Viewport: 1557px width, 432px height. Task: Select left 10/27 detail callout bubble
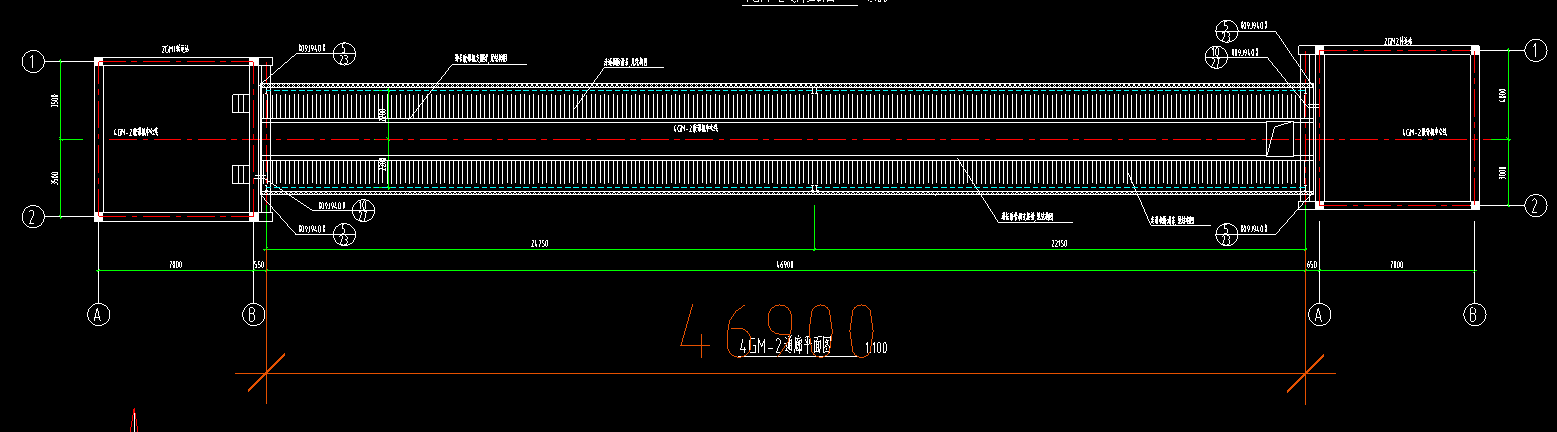[x=365, y=208]
